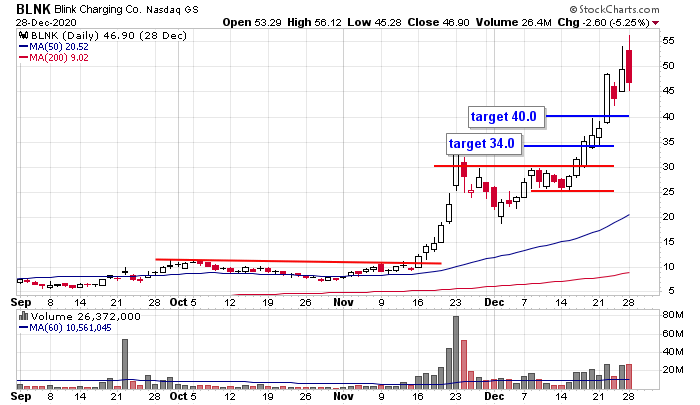Click the 28-Dec-2020 date text
This screenshot has height=405, width=700.
click(46, 22)
